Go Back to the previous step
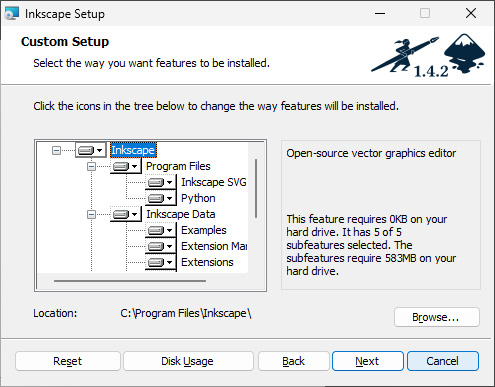495x387 pixels. (x=294, y=361)
